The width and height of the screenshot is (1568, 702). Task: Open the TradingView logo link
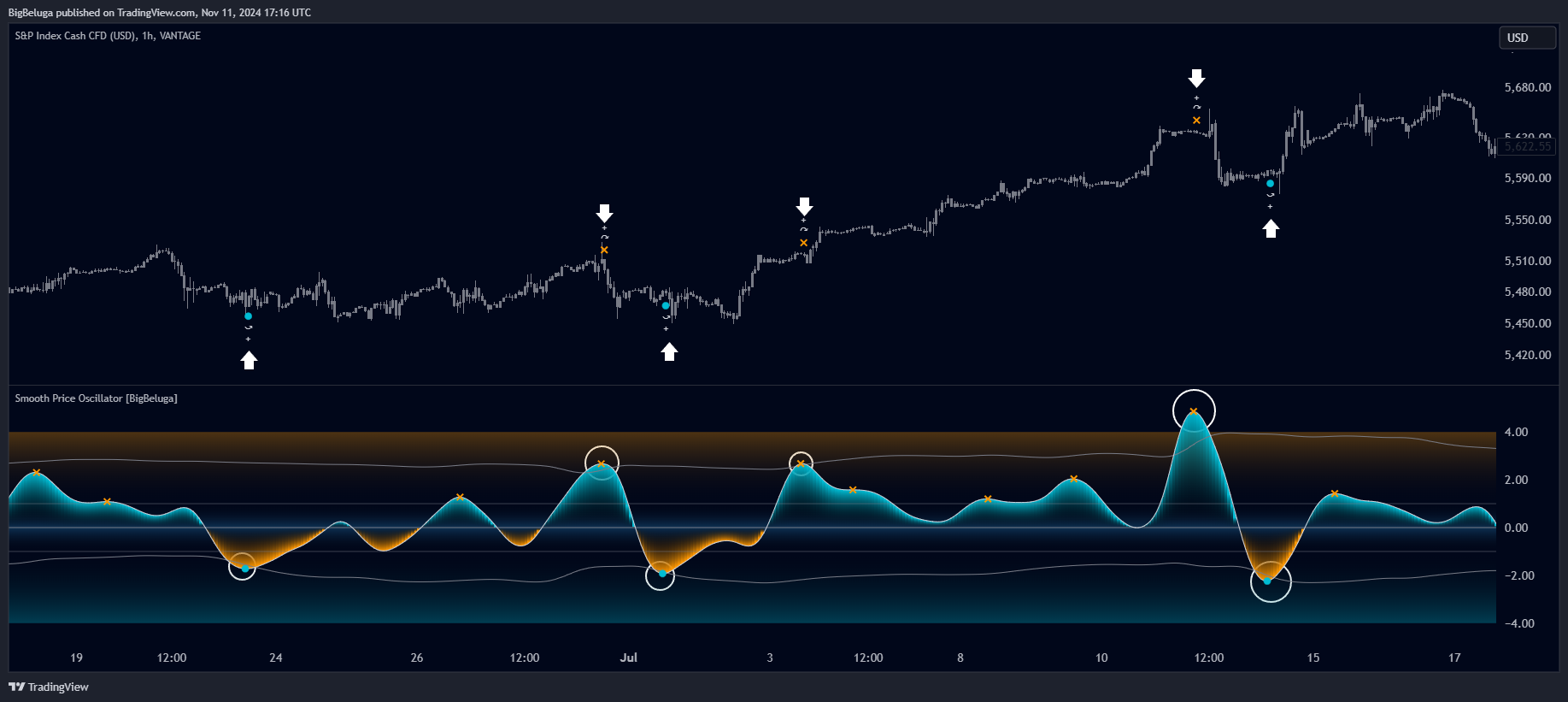point(49,687)
